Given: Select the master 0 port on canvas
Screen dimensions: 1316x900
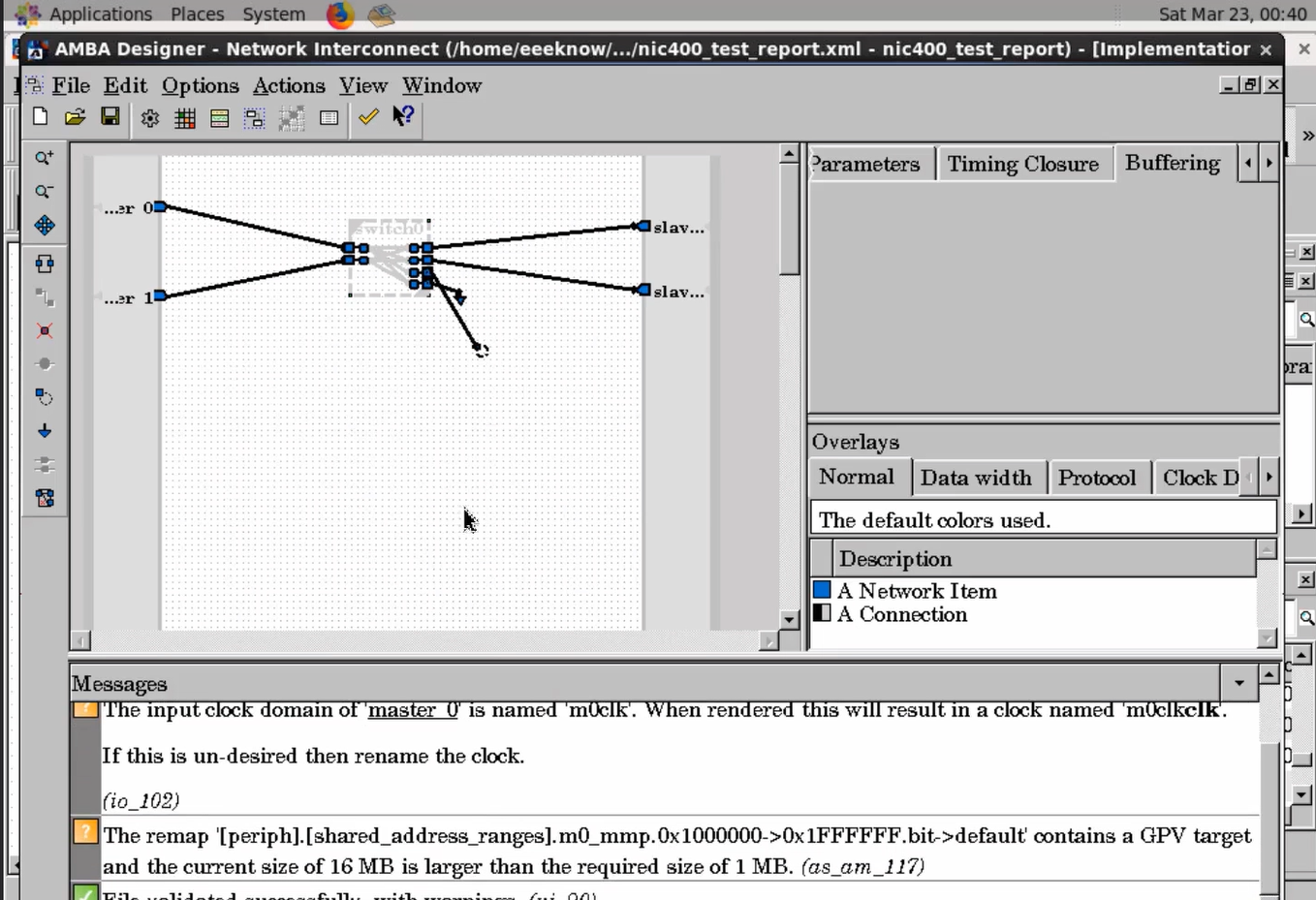Looking at the screenshot, I should point(160,206).
